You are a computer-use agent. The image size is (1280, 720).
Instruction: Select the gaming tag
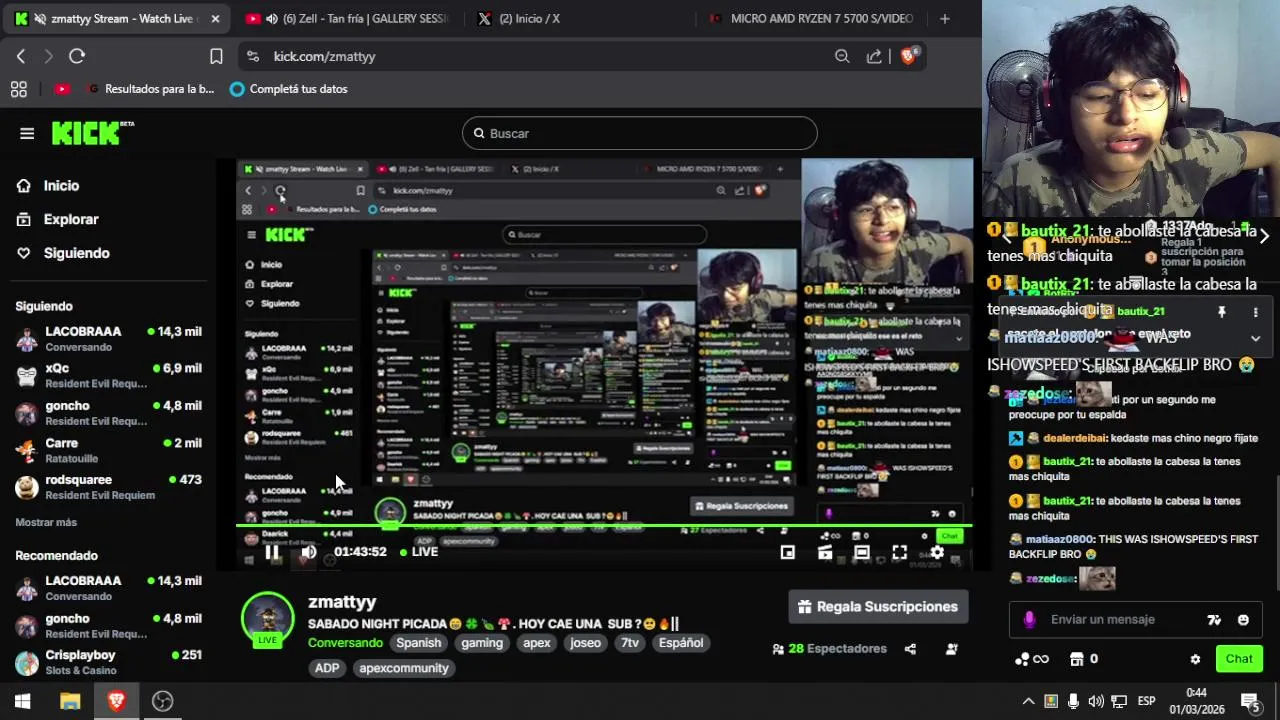tap(482, 643)
